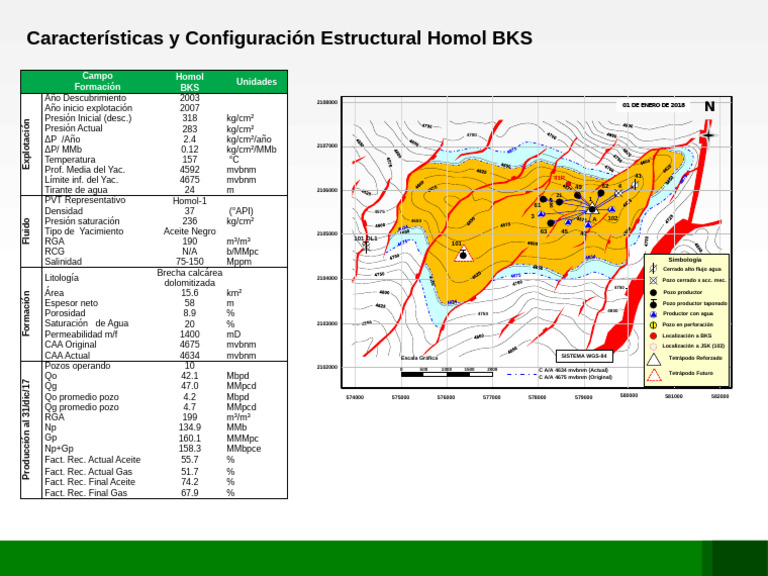Click the Salinidad value '75-150'

coord(190,262)
